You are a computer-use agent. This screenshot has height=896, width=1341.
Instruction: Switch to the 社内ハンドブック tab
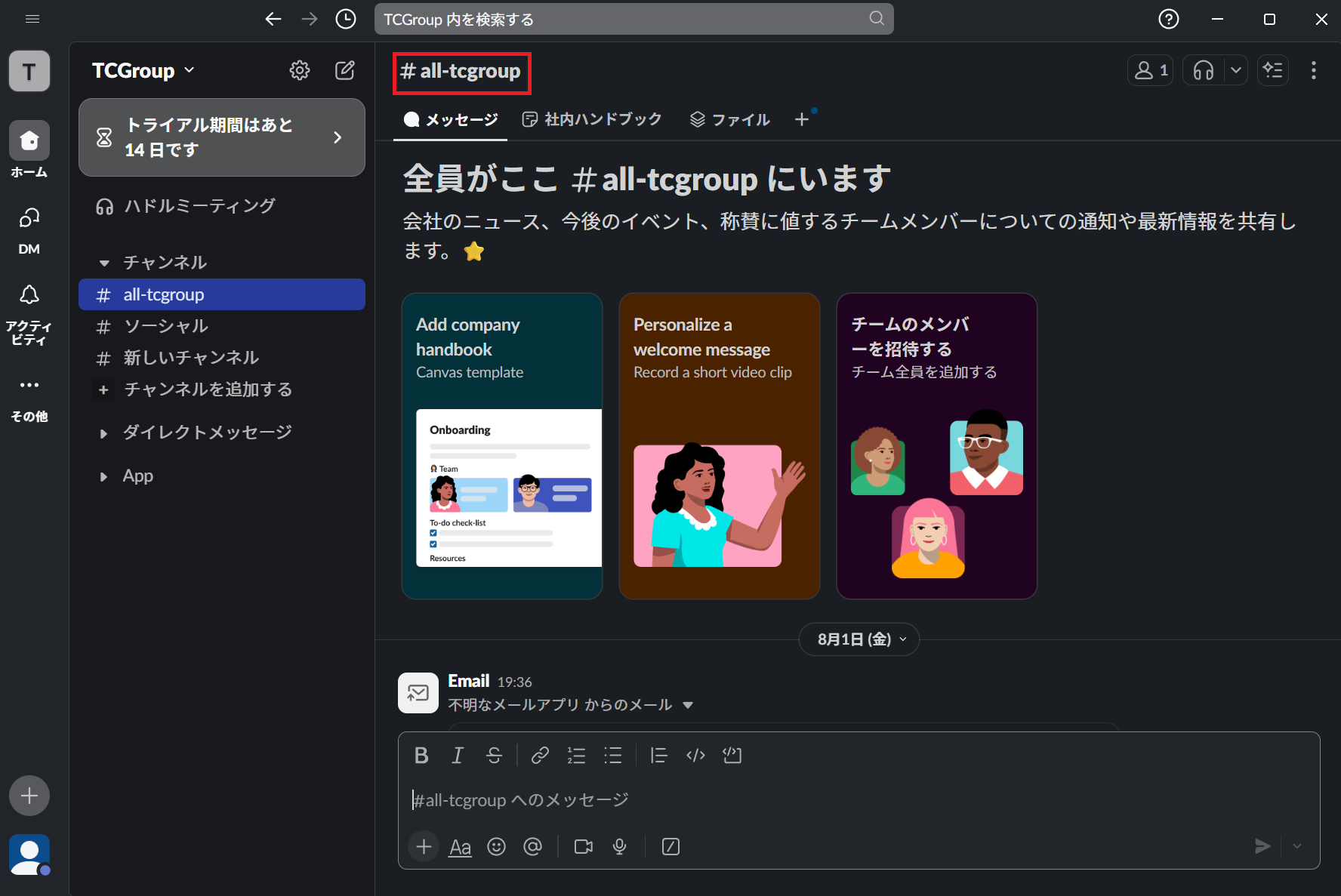pos(592,119)
